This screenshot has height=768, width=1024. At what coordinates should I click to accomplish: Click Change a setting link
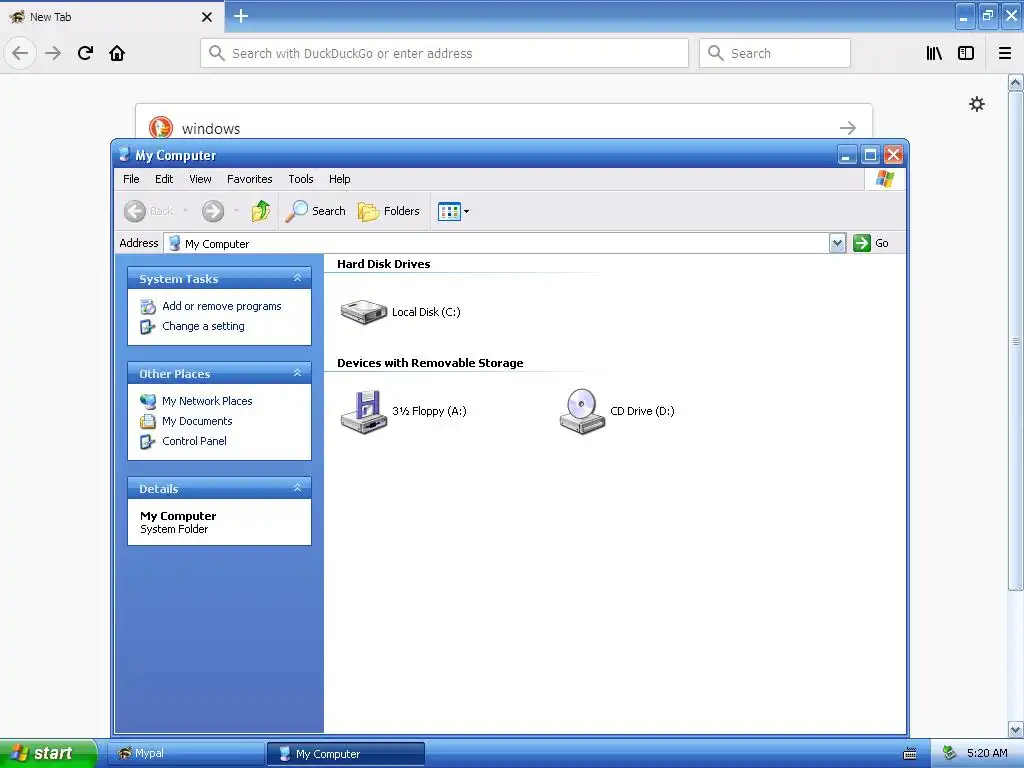tap(203, 326)
